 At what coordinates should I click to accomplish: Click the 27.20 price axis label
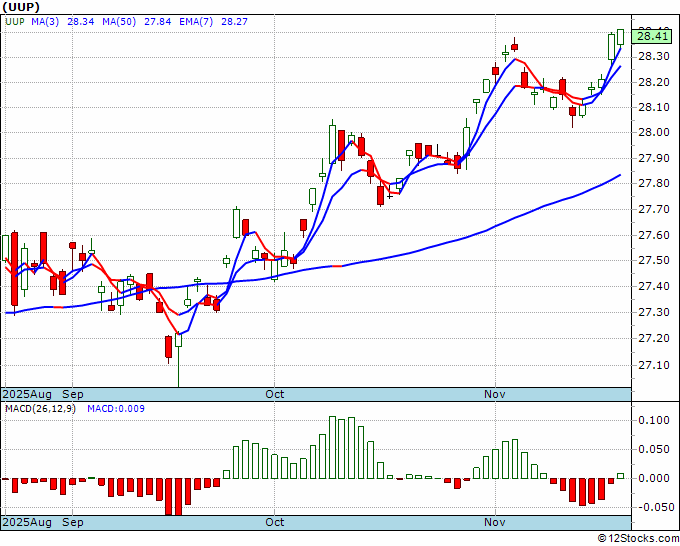click(x=652, y=338)
